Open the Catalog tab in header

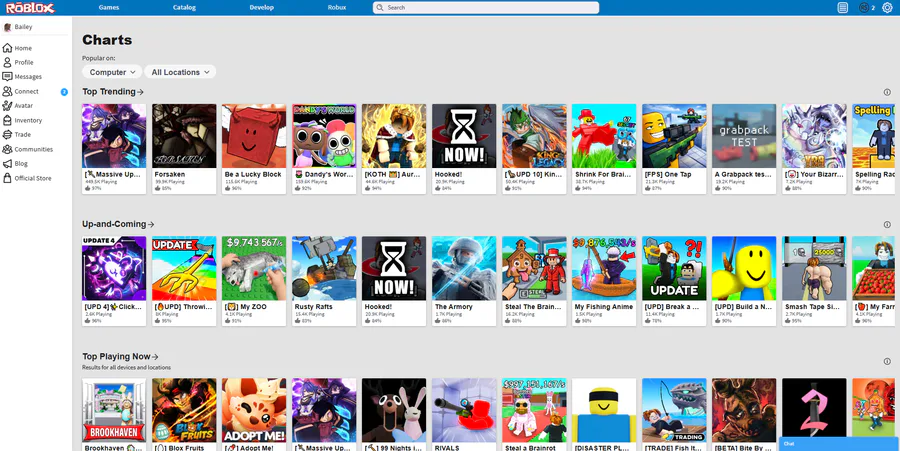[184, 7]
